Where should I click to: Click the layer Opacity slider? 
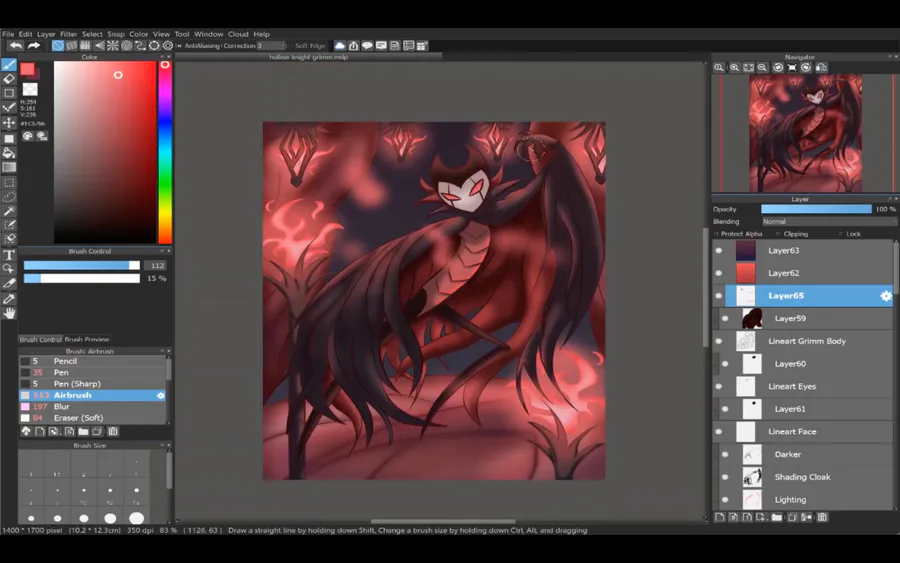tap(816, 209)
